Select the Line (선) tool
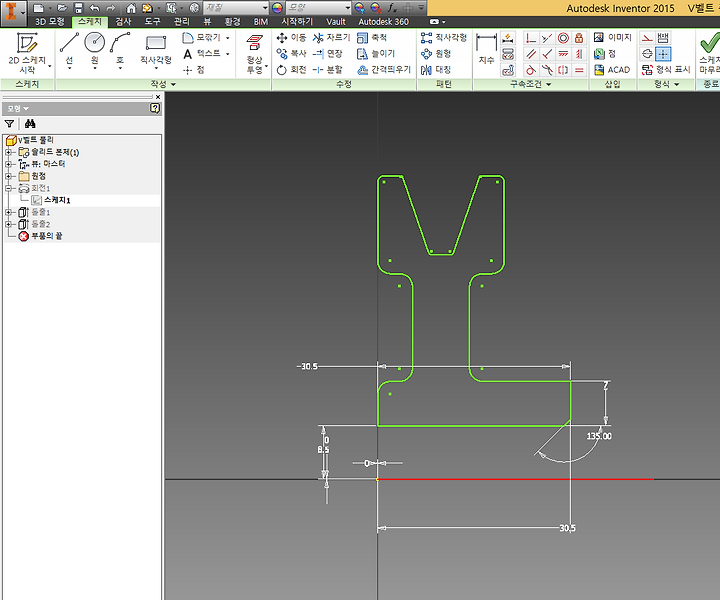 click(x=69, y=51)
